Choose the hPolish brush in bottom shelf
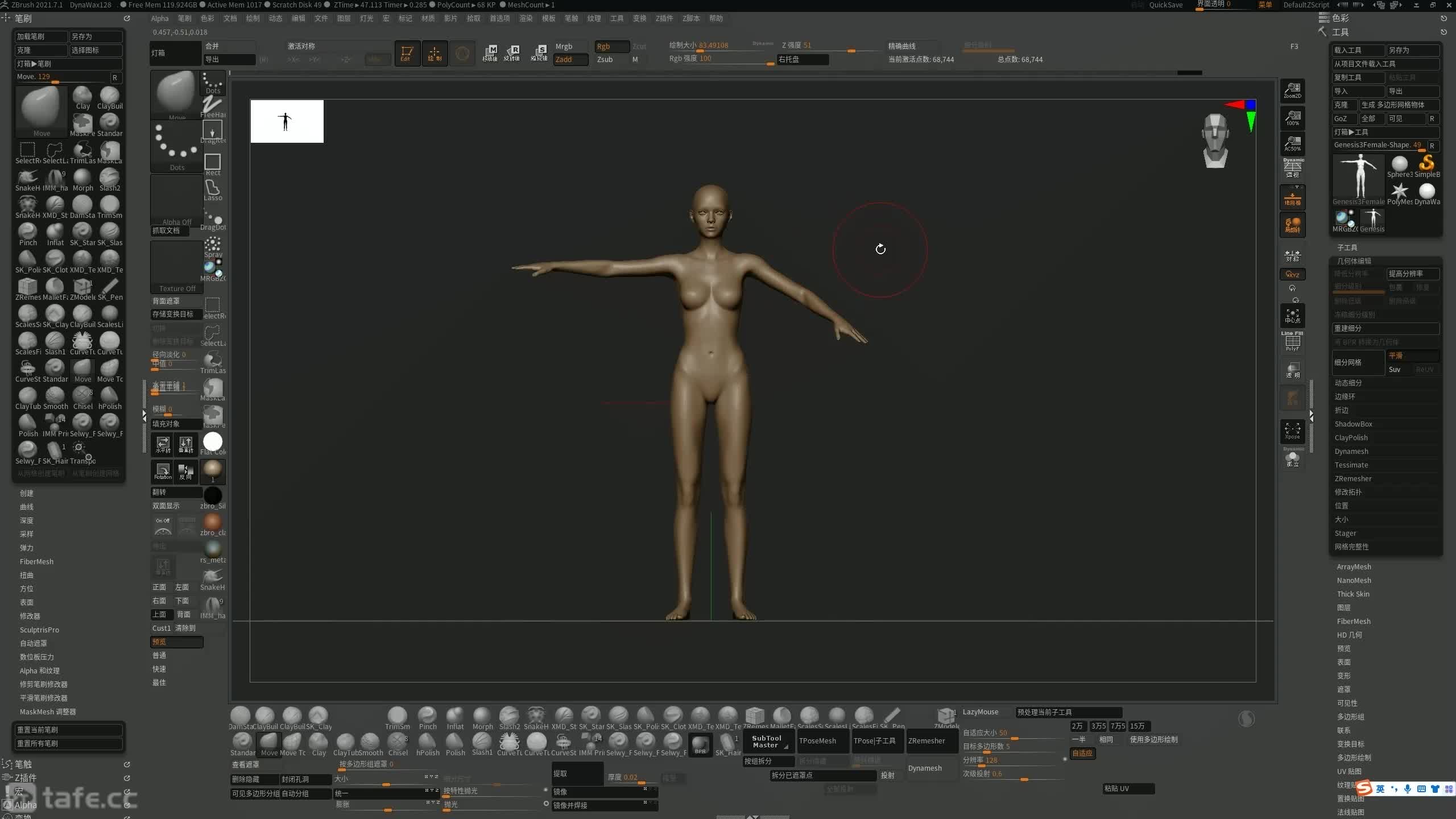 428,744
